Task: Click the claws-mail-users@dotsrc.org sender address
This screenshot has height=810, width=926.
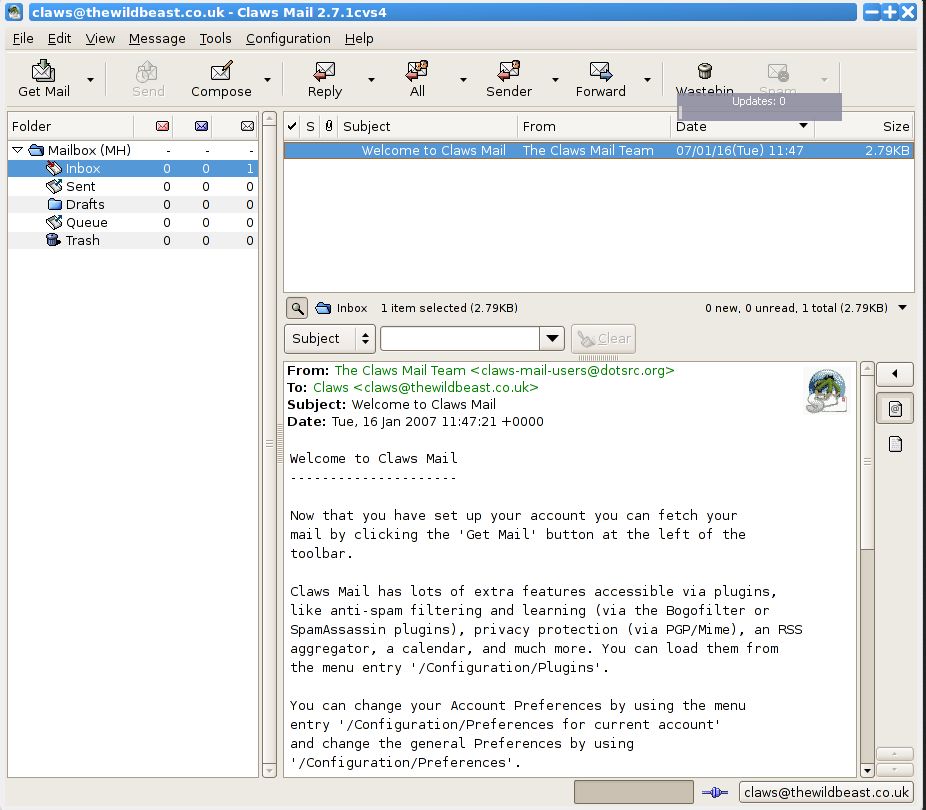Action: 572,370
